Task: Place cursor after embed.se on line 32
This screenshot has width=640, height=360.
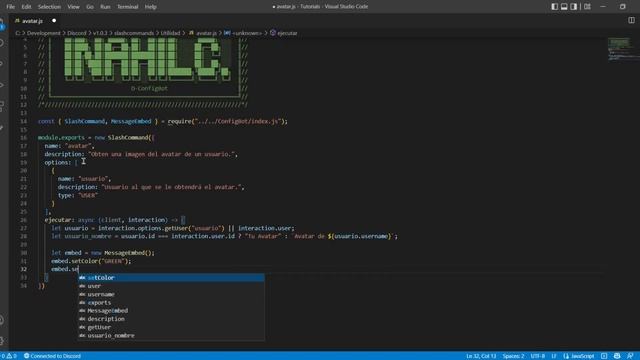Action: point(78,269)
